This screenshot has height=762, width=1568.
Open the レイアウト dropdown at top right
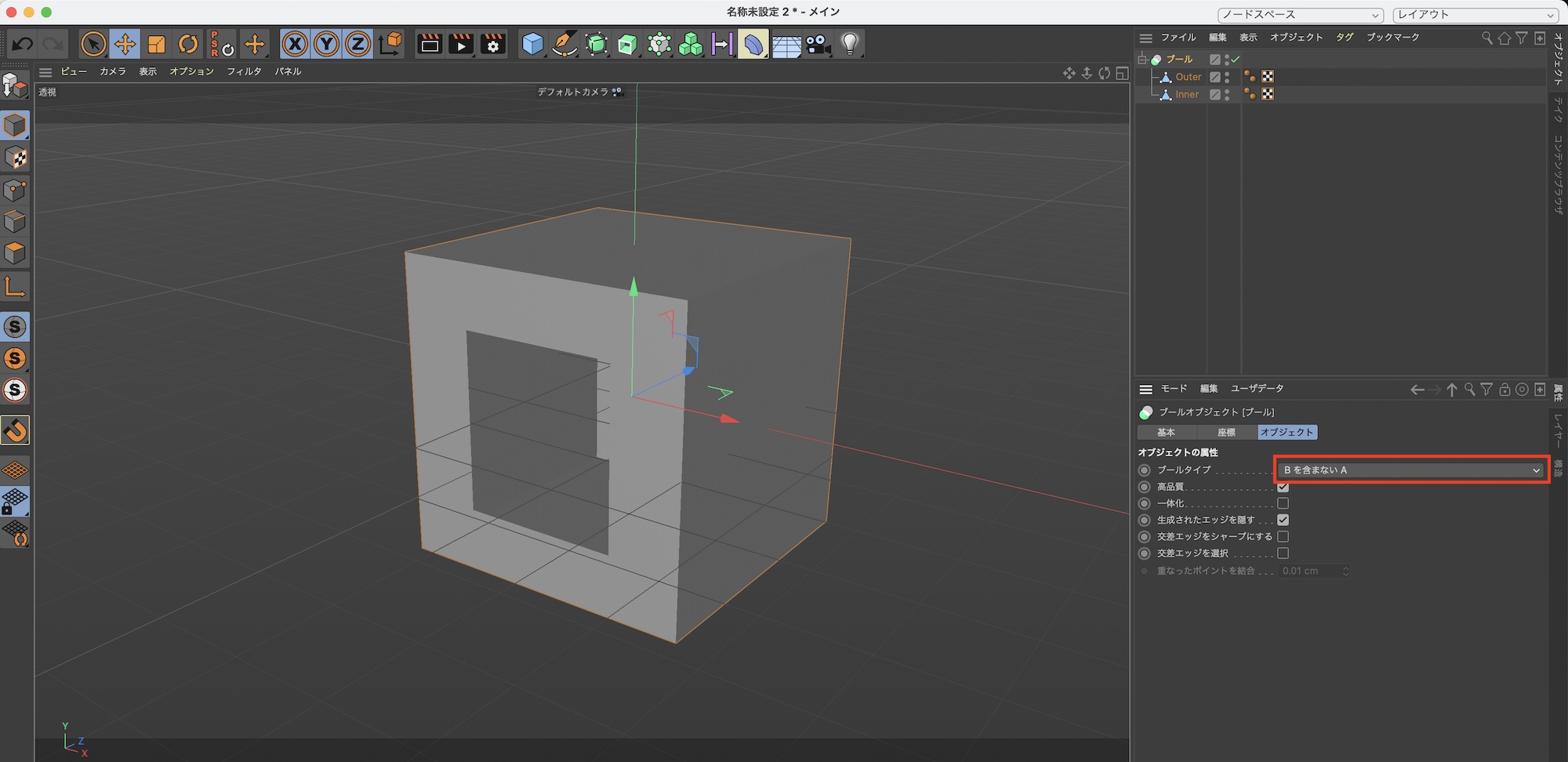tap(1475, 15)
